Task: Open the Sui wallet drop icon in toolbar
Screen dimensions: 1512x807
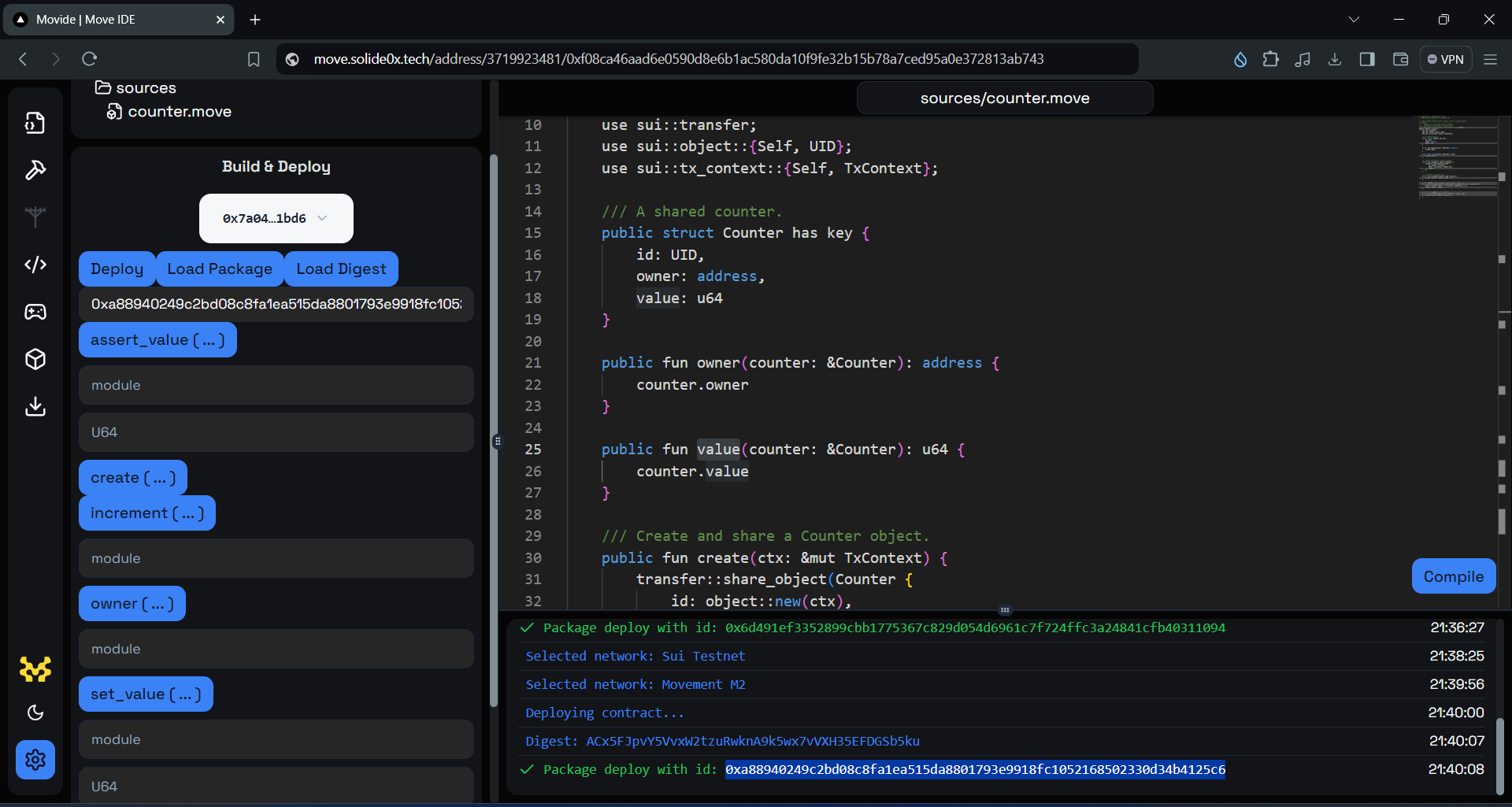Action: point(1240,59)
